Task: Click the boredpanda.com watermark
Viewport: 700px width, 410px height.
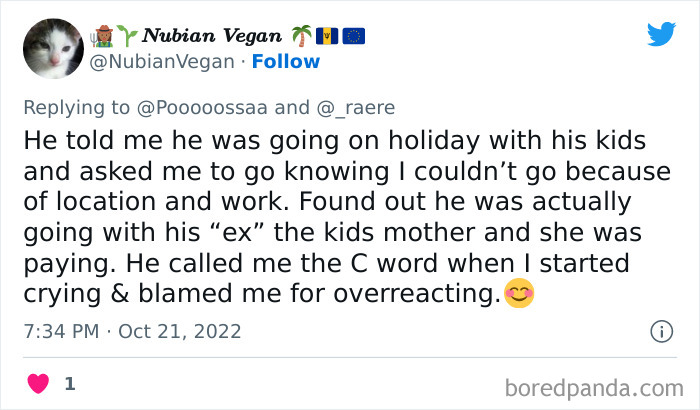Action: tap(594, 384)
